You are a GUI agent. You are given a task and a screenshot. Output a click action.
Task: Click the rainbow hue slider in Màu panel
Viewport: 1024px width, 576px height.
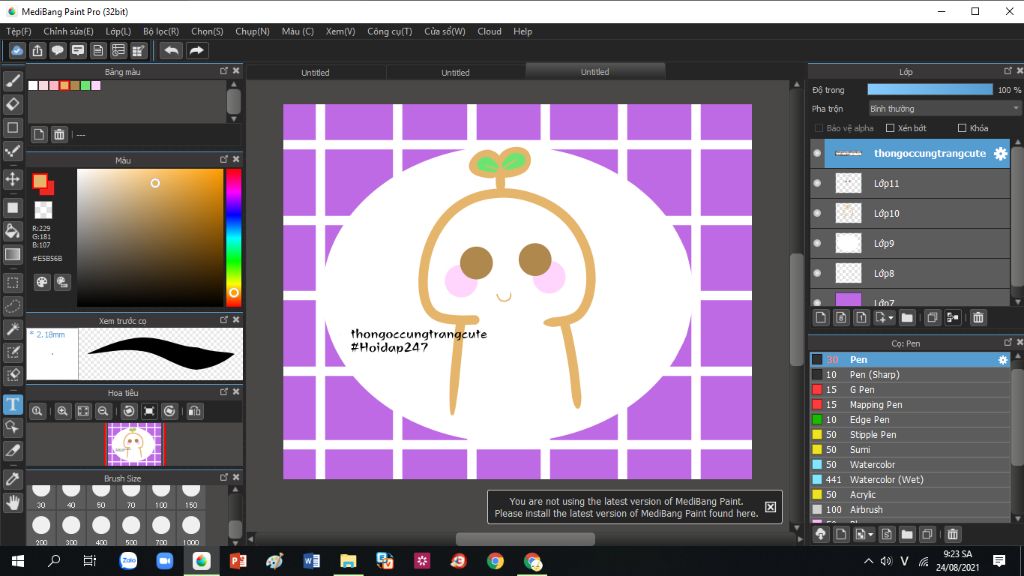coord(233,238)
